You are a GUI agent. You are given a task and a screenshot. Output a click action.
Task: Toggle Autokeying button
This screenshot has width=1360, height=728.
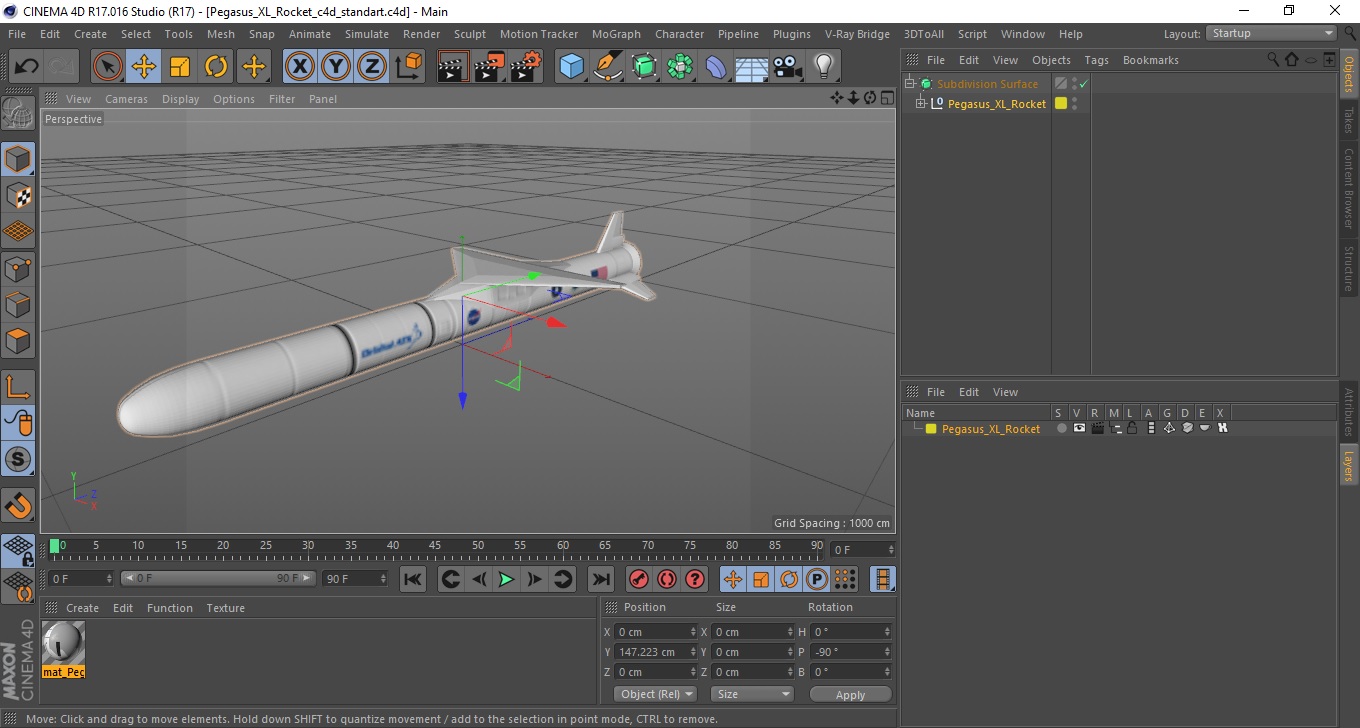[667, 579]
